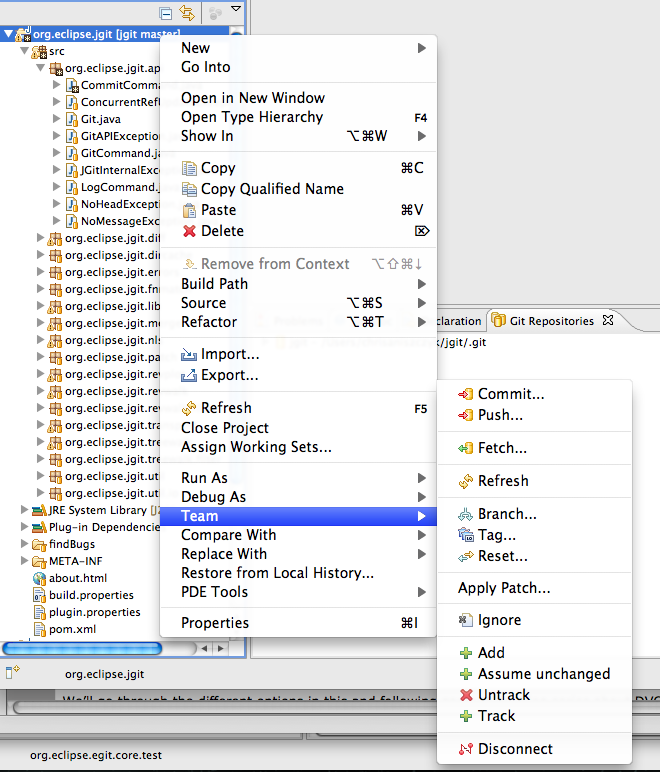Click the Ignore icon in Team submenu
Screen dimensions: 660x772
[466, 620]
